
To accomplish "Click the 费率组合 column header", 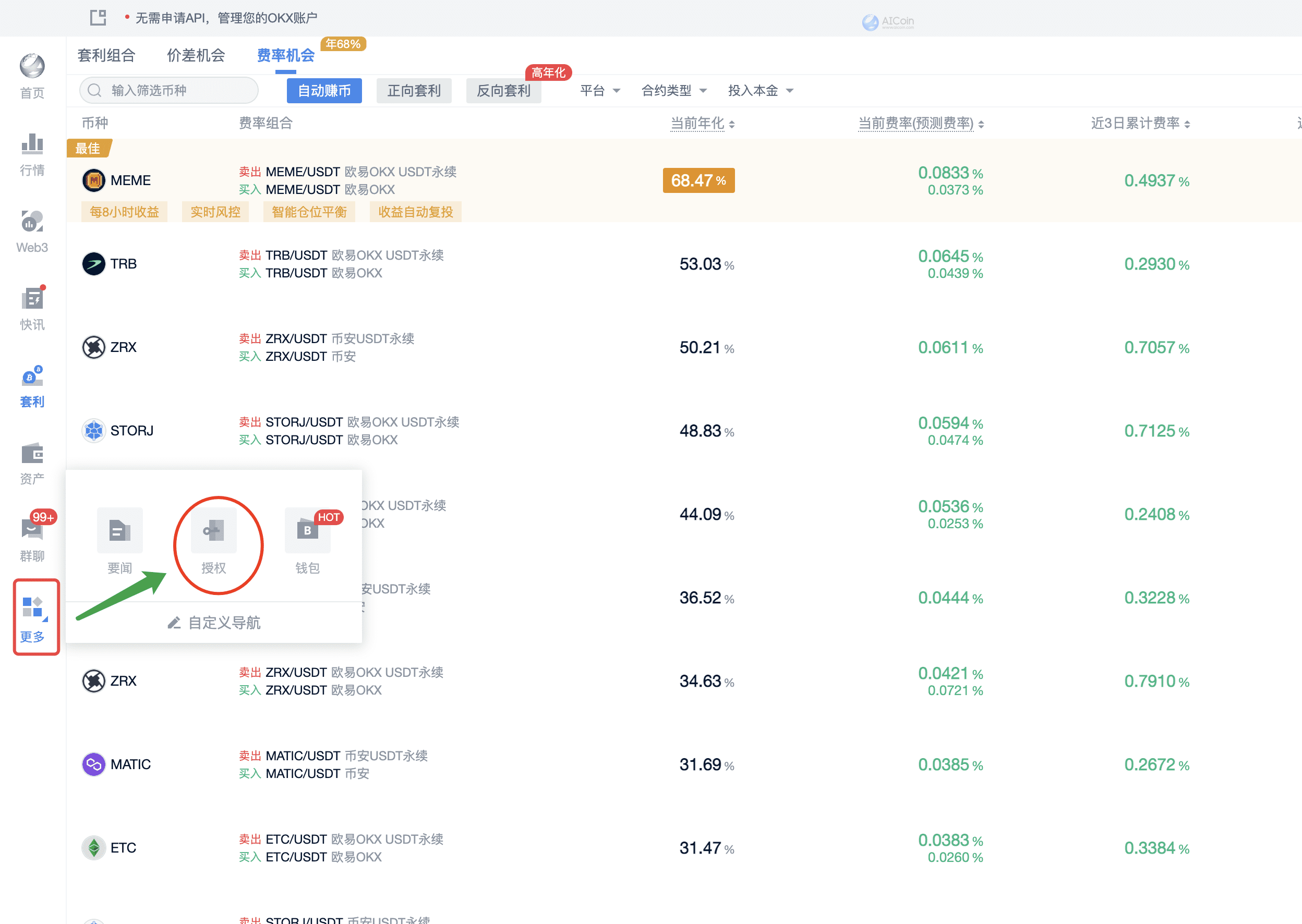I will pyautogui.click(x=266, y=124).
